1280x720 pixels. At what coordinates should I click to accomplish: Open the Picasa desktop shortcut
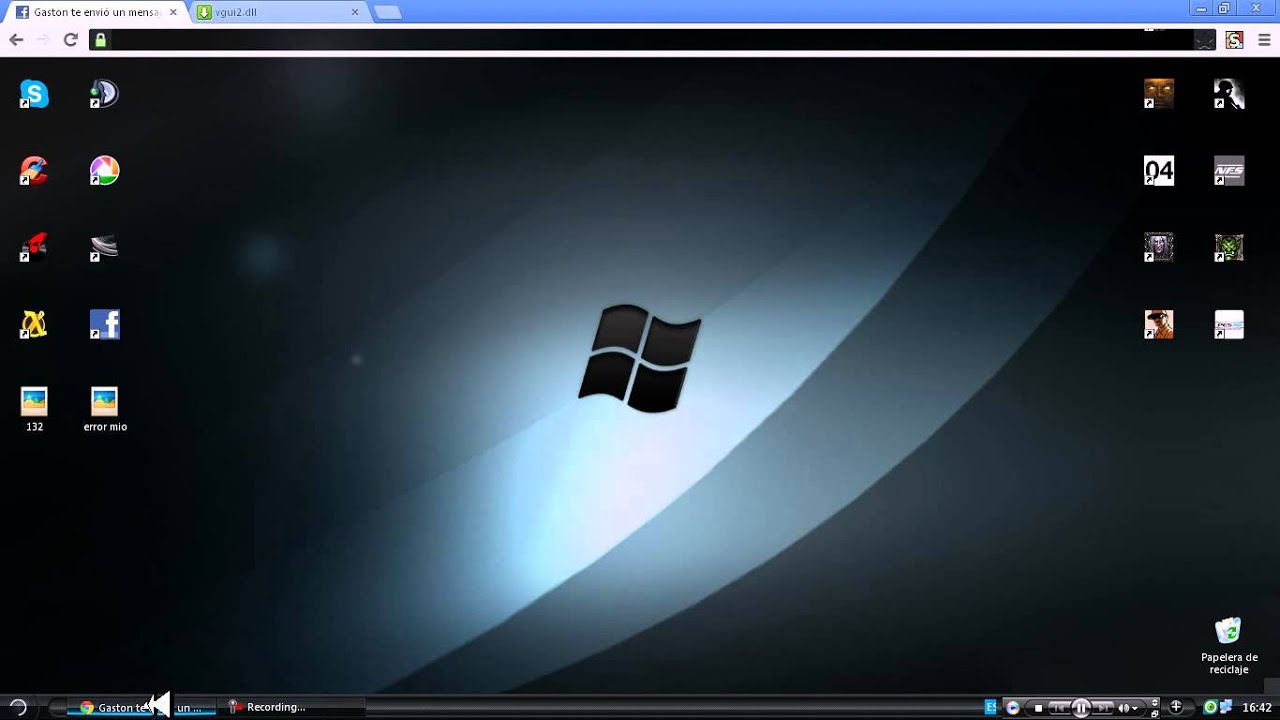pyautogui.click(x=104, y=171)
